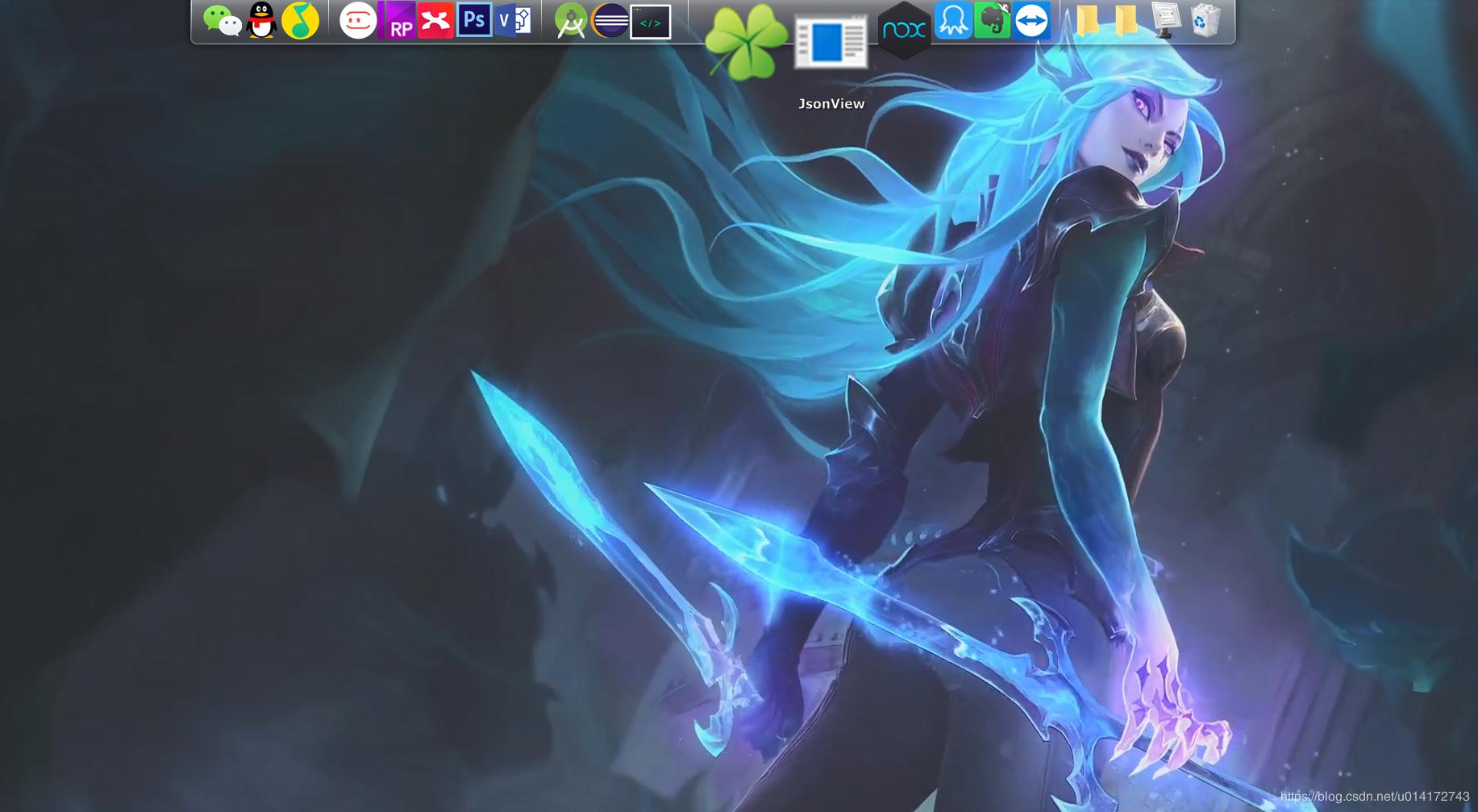Open the code terminal dock icon
The width and height of the screenshot is (1478, 812).
tap(650, 22)
